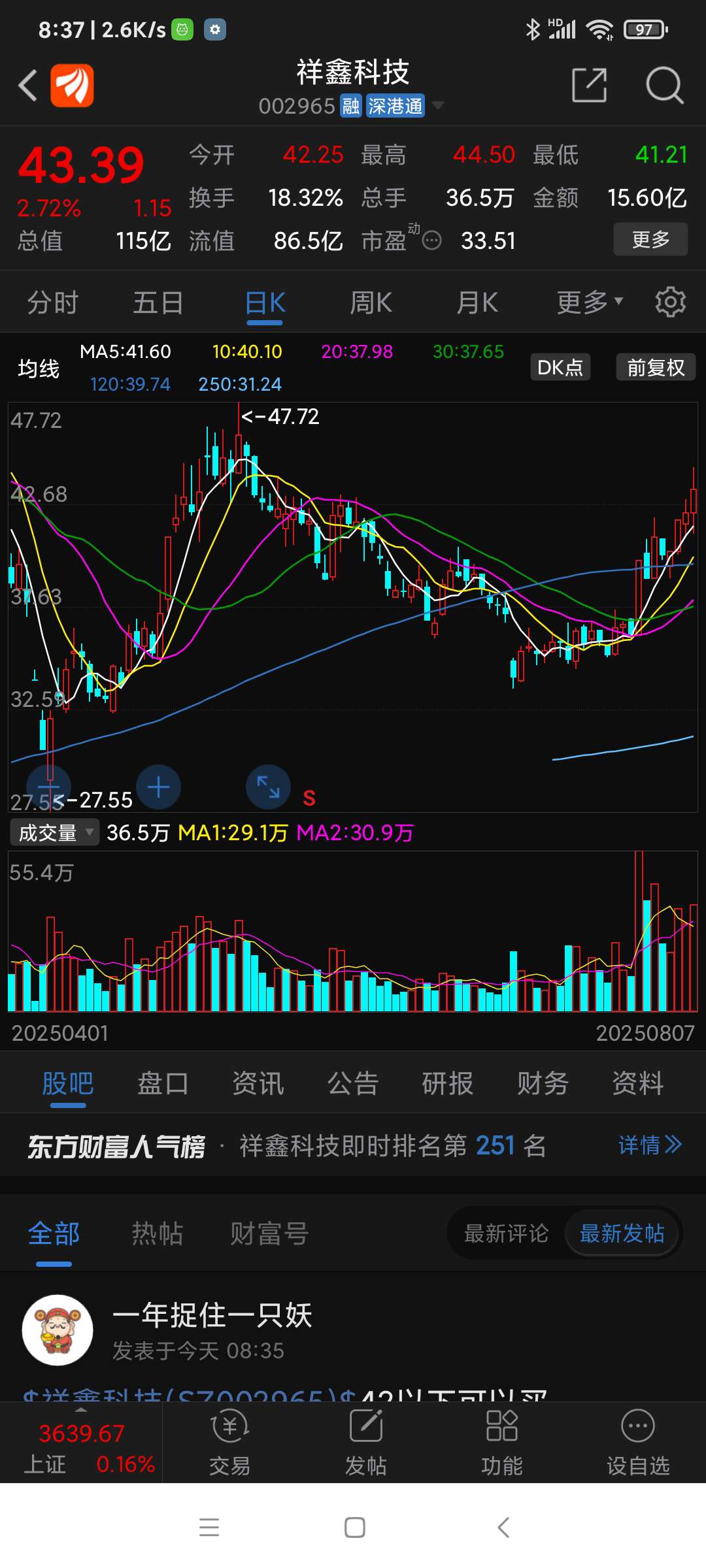
Task: Open 东方财富人气榜 ranking banner
Action: (353, 1145)
